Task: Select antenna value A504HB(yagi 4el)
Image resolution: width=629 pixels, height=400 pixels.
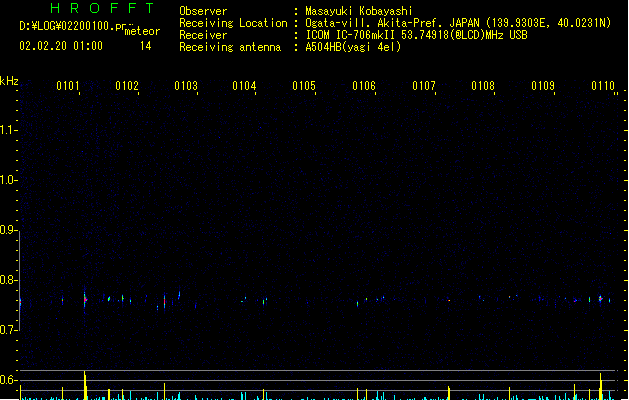Action: coord(353,47)
